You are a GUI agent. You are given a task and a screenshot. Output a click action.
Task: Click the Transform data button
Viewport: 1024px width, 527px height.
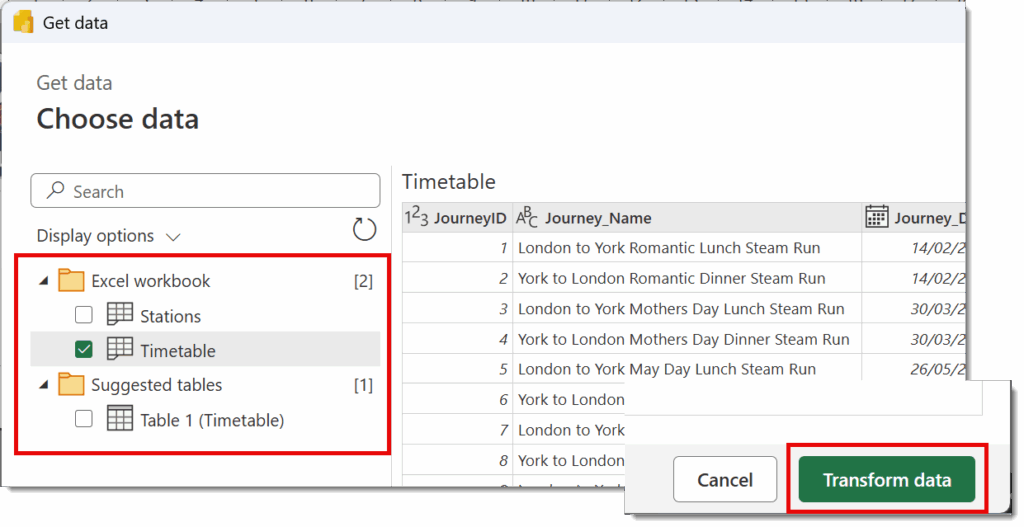coord(887,480)
